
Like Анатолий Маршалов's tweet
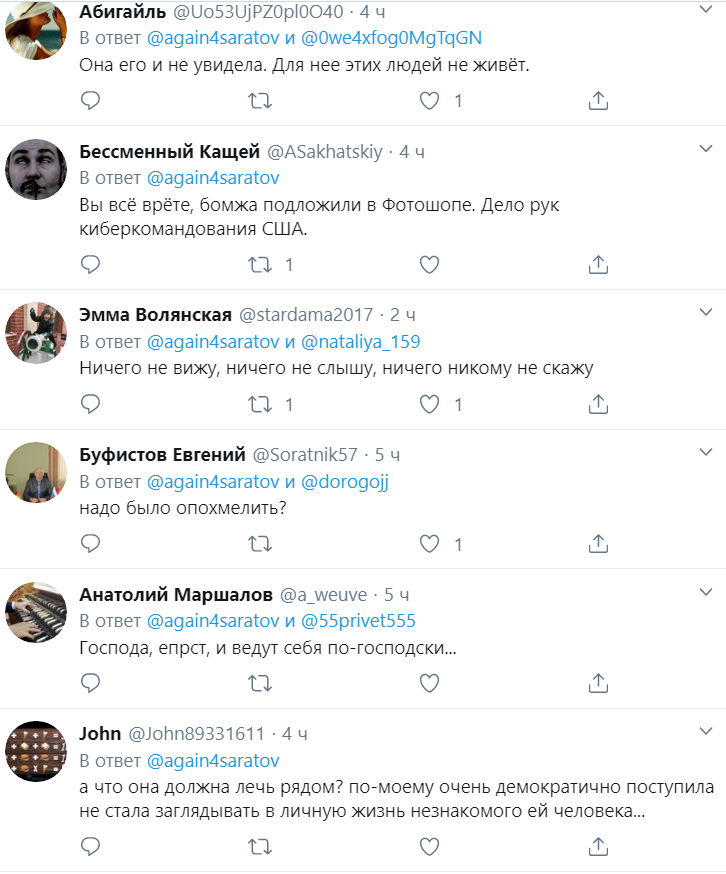coord(429,684)
